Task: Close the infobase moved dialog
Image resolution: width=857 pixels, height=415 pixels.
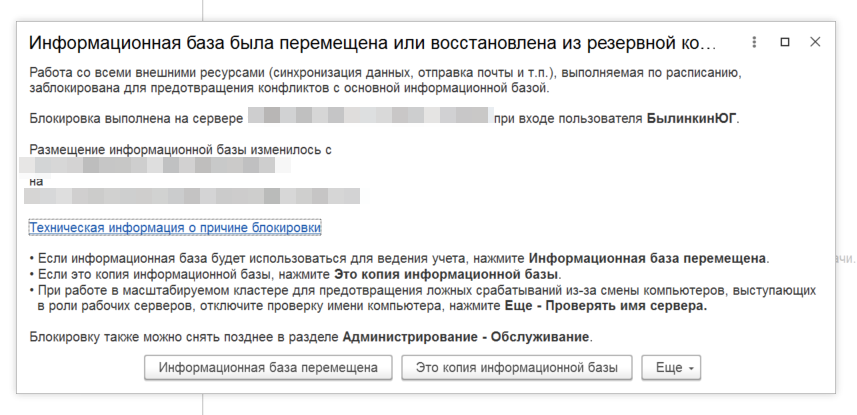Action: pos(815,42)
